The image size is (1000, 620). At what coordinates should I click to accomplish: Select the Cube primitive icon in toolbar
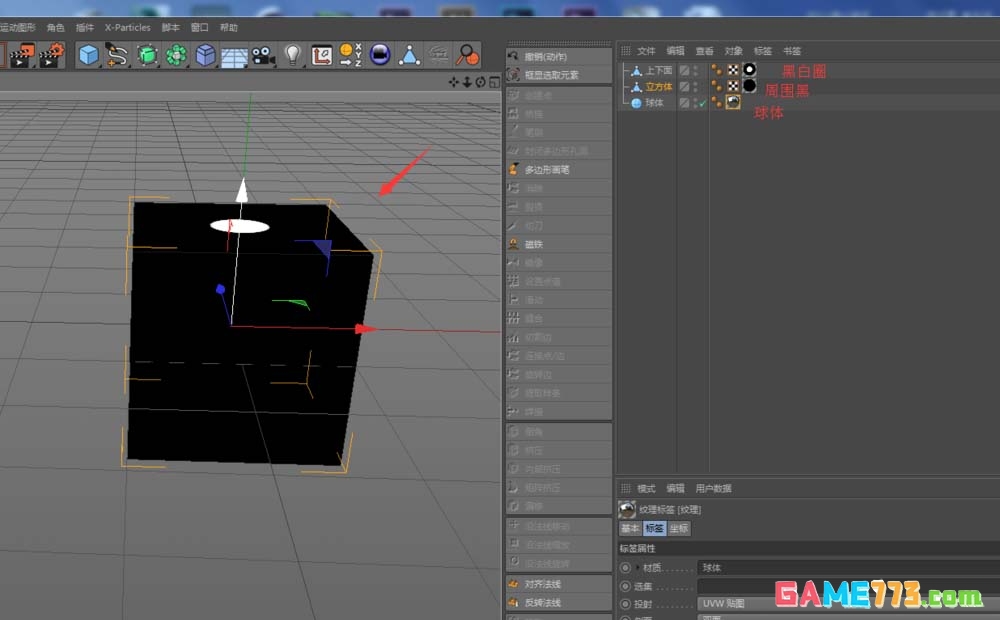pos(88,57)
